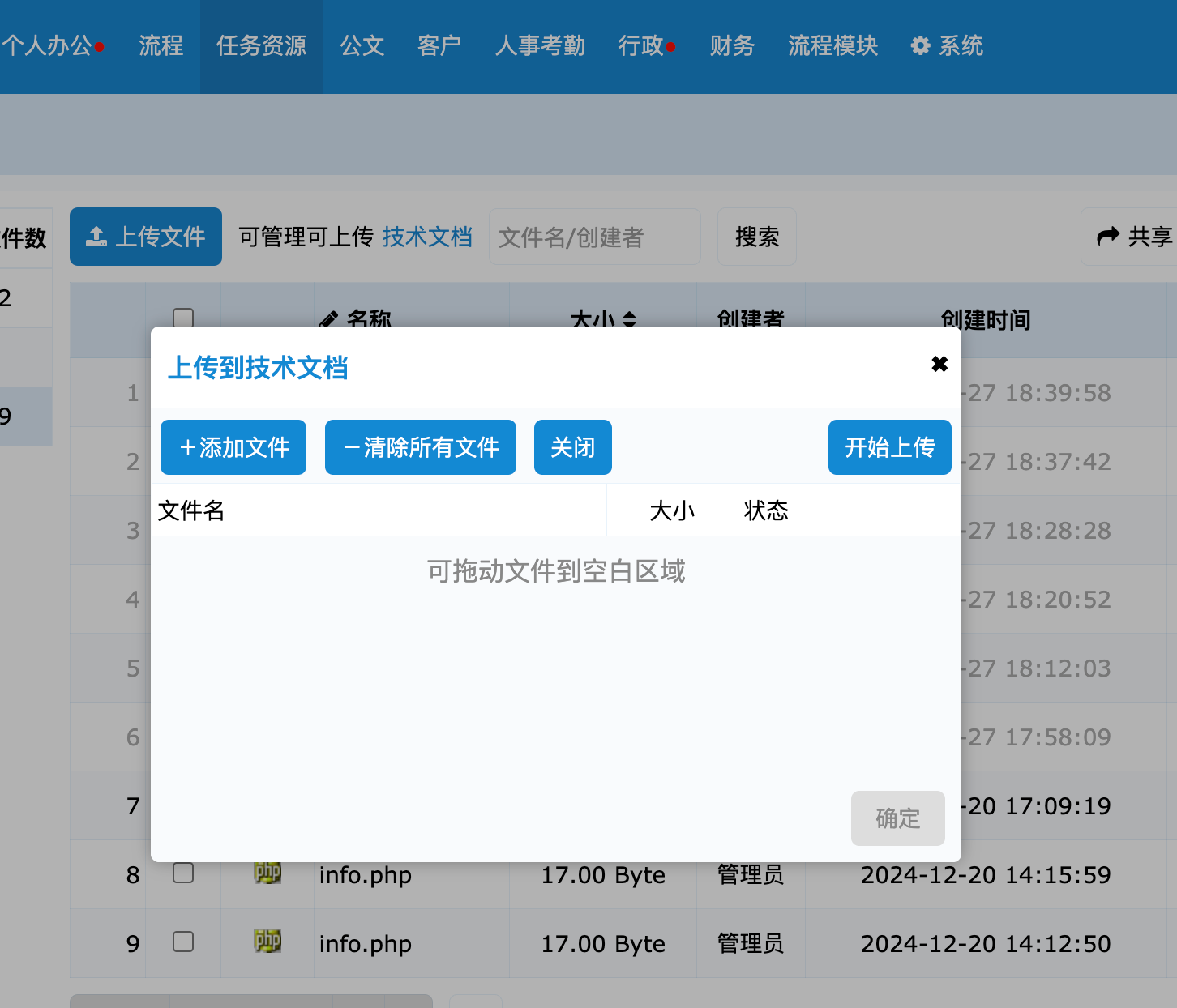Click the PHP file icon in row 8
This screenshot has width=1177, height=1008.
coord(267,873)
